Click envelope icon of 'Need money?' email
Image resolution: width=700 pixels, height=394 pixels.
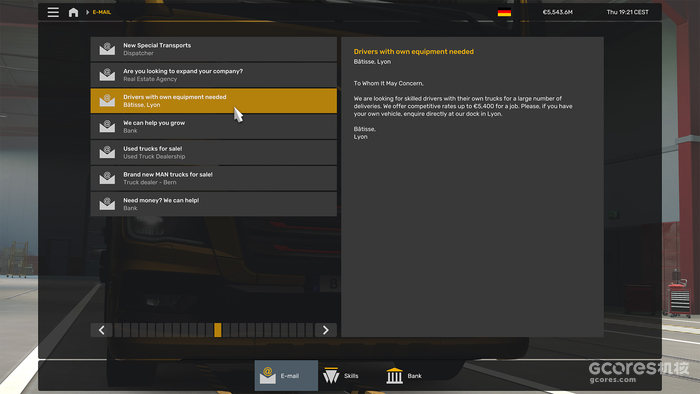[107, 204]
